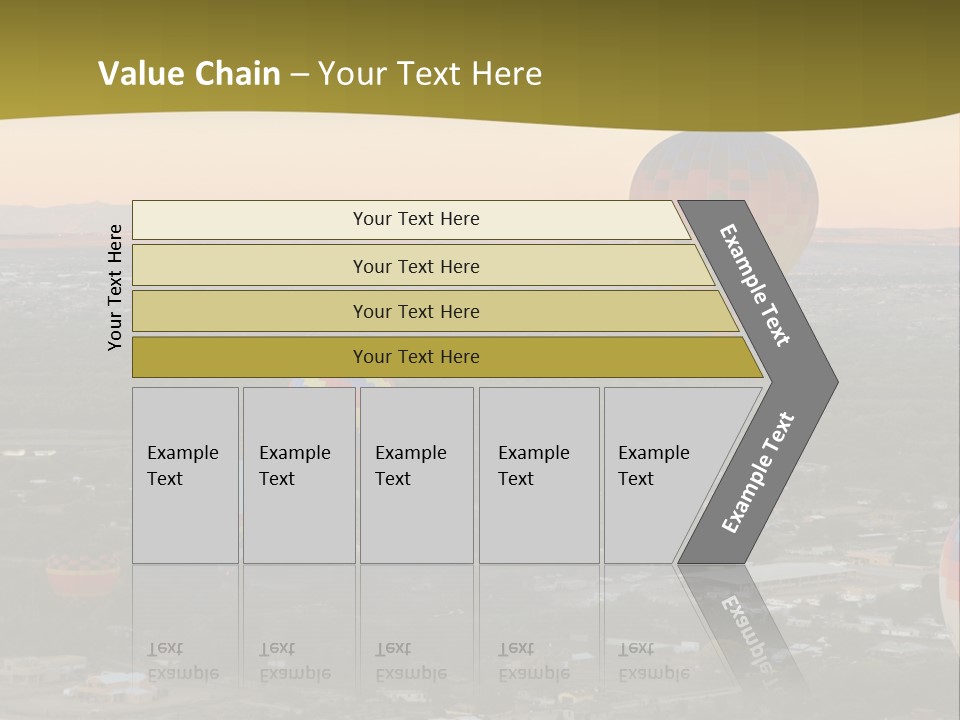The height and width of the screenshot is (720, 960).
Task: Click the lower chevron Example Text label
Action: coord(758,472)
